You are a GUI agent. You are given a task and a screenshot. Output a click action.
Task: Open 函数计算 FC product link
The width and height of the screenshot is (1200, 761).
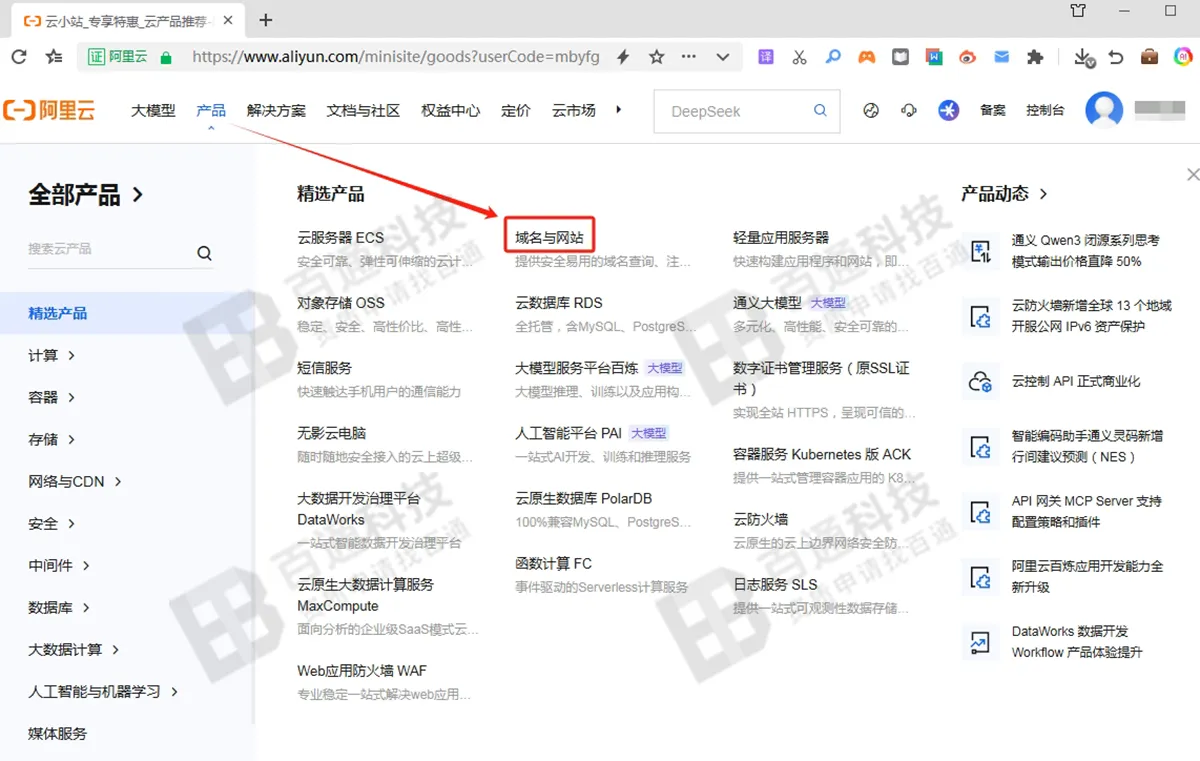tap(553, 563)
